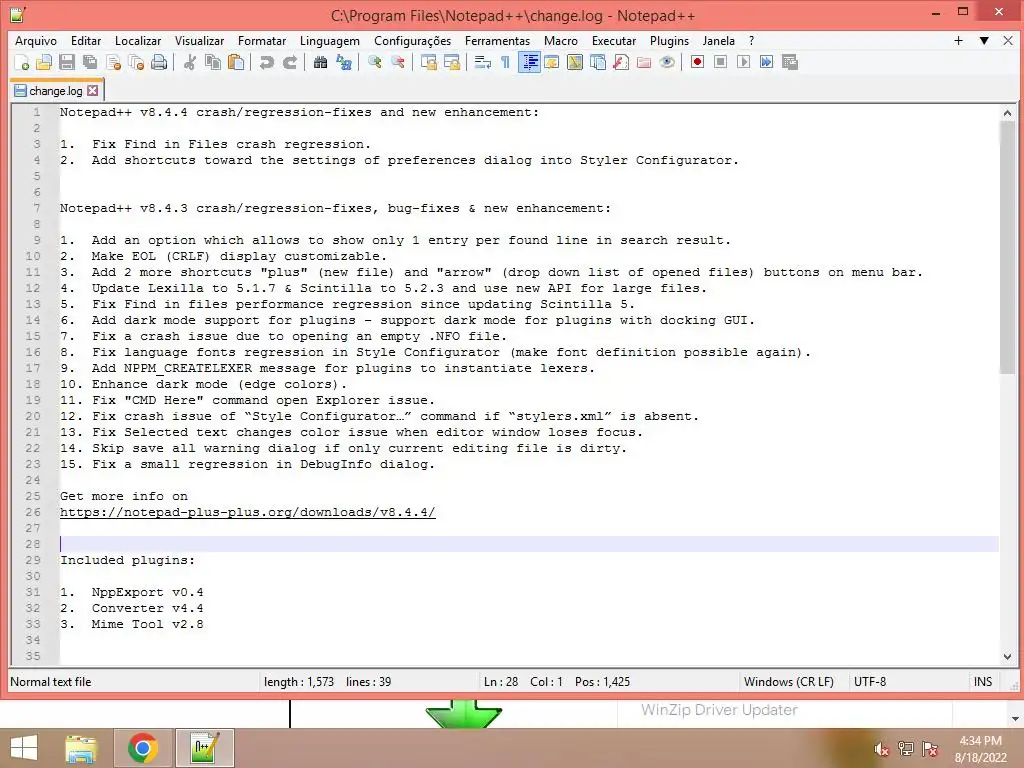Click the Close file toolbar icon
This screenshot has width=1024, height=768.
[113, 62]
